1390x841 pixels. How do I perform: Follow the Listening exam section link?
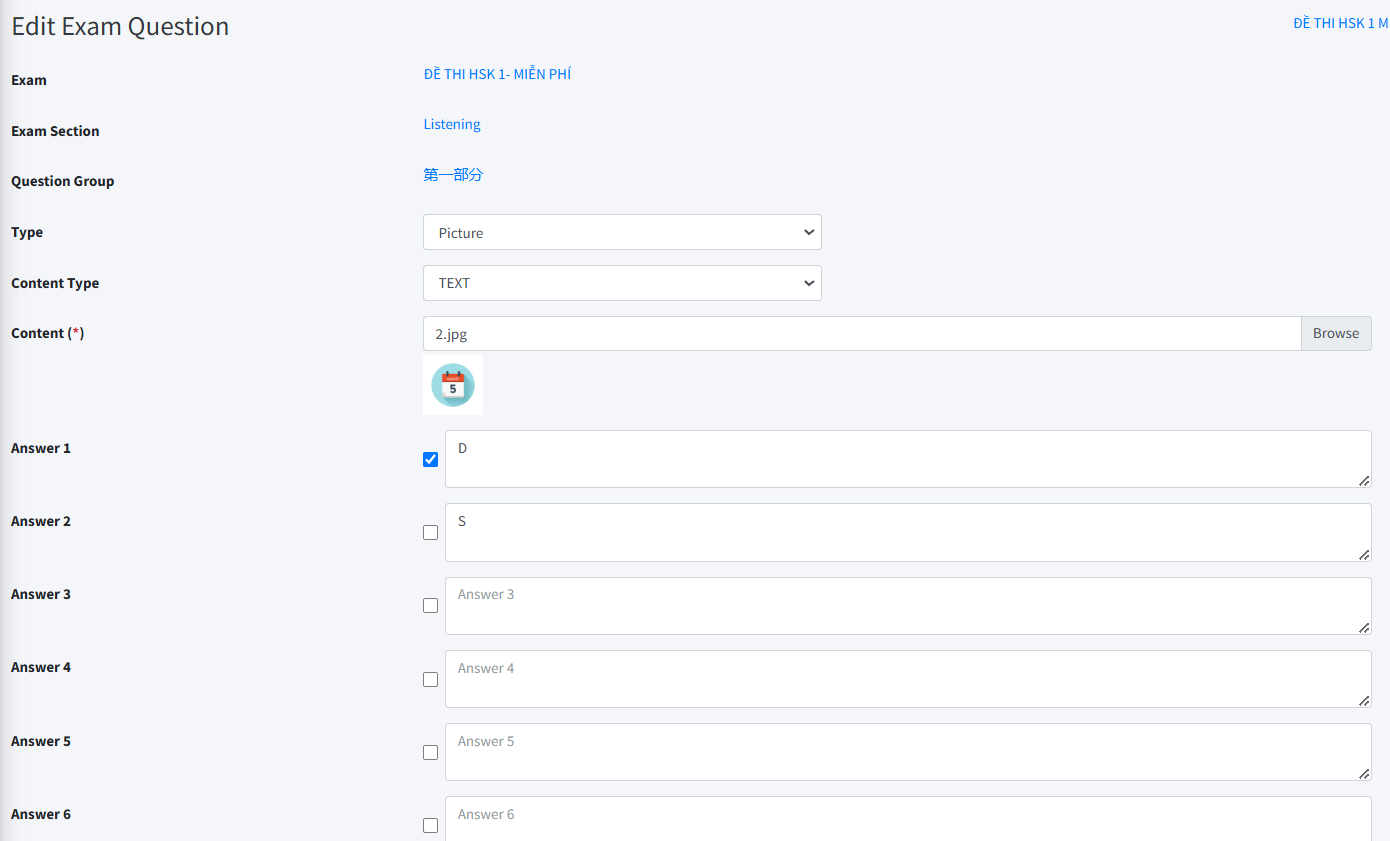452,124
